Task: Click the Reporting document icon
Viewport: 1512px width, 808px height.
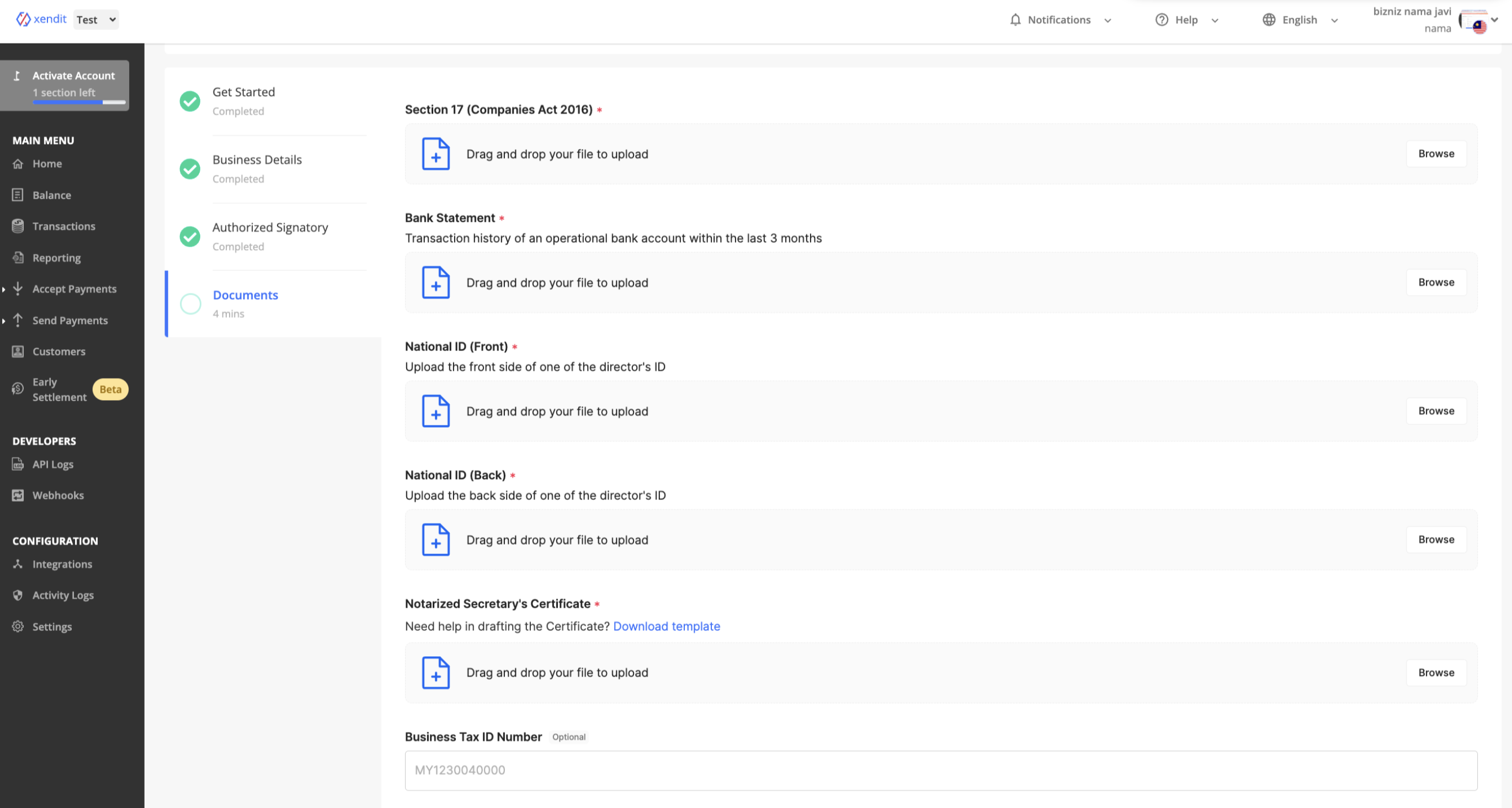Action: tap(18, 258)
